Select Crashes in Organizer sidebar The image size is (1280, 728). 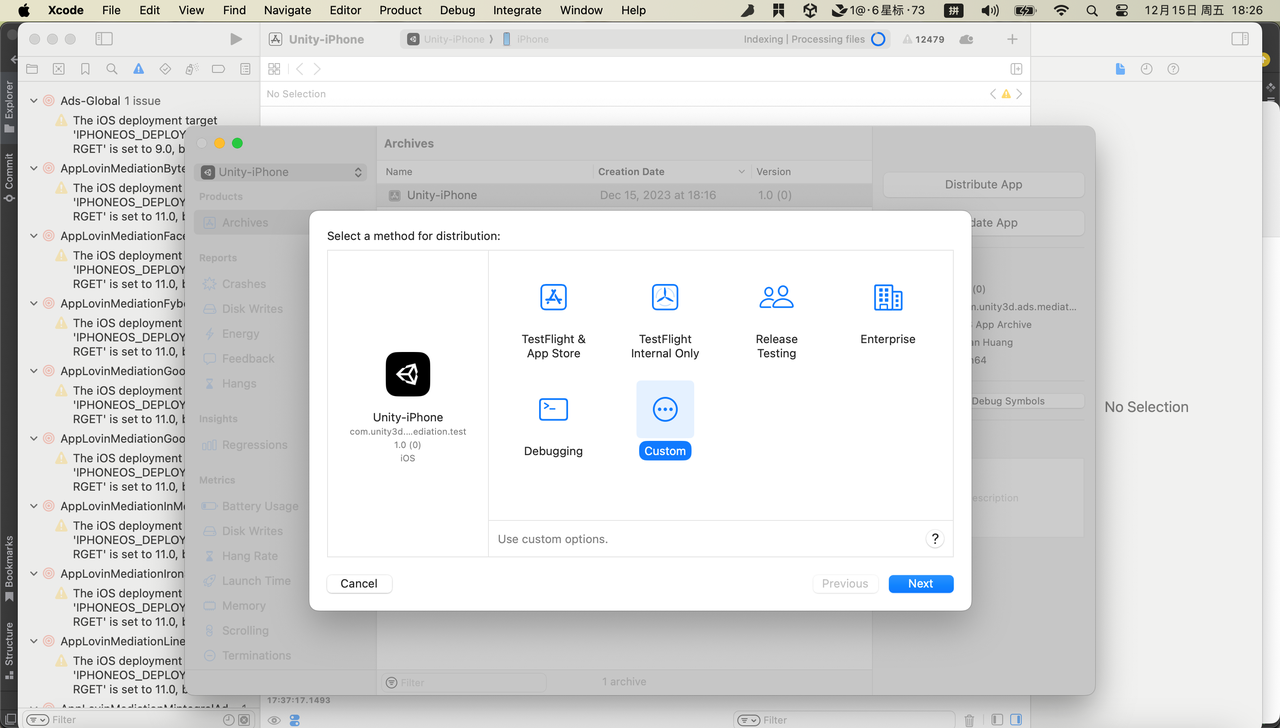244,284
